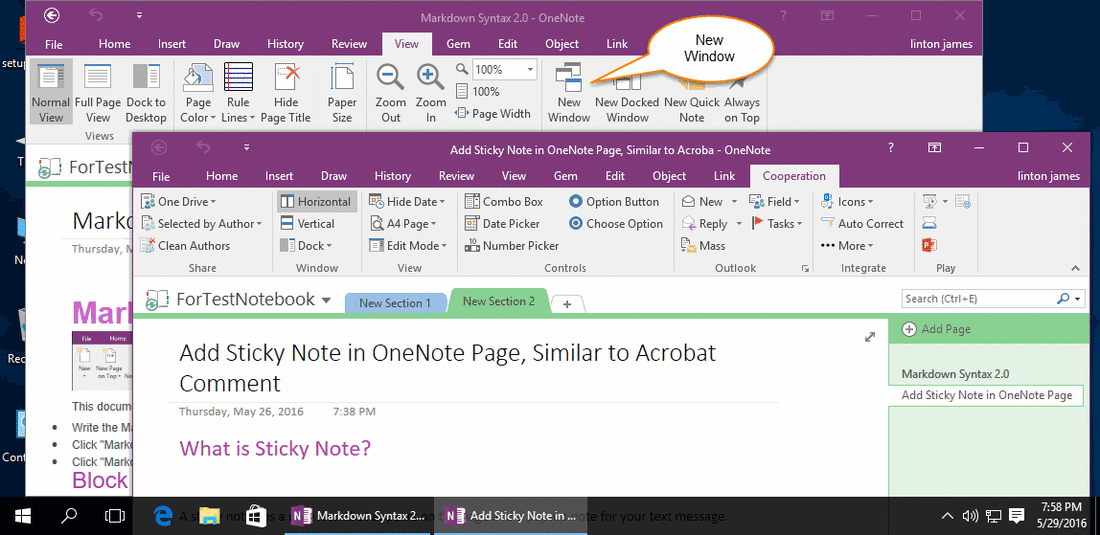Open Dock dropdown in Window group
The width and height of the screenshot is (1100, 535).
point(306,245)
